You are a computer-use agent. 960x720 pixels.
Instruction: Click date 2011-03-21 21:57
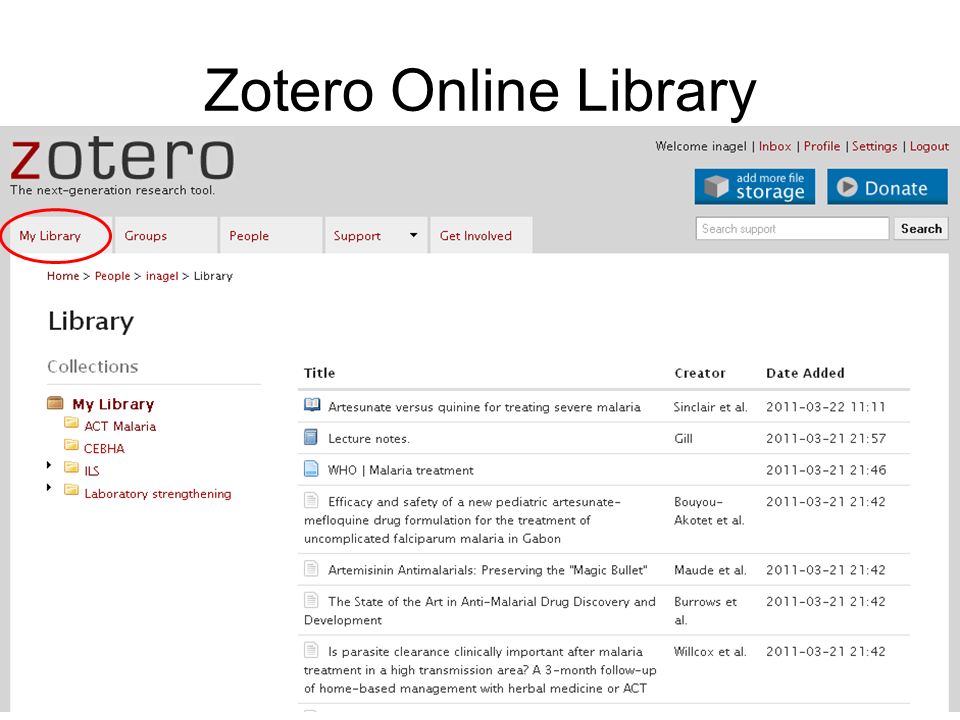[x=826, y=439]
